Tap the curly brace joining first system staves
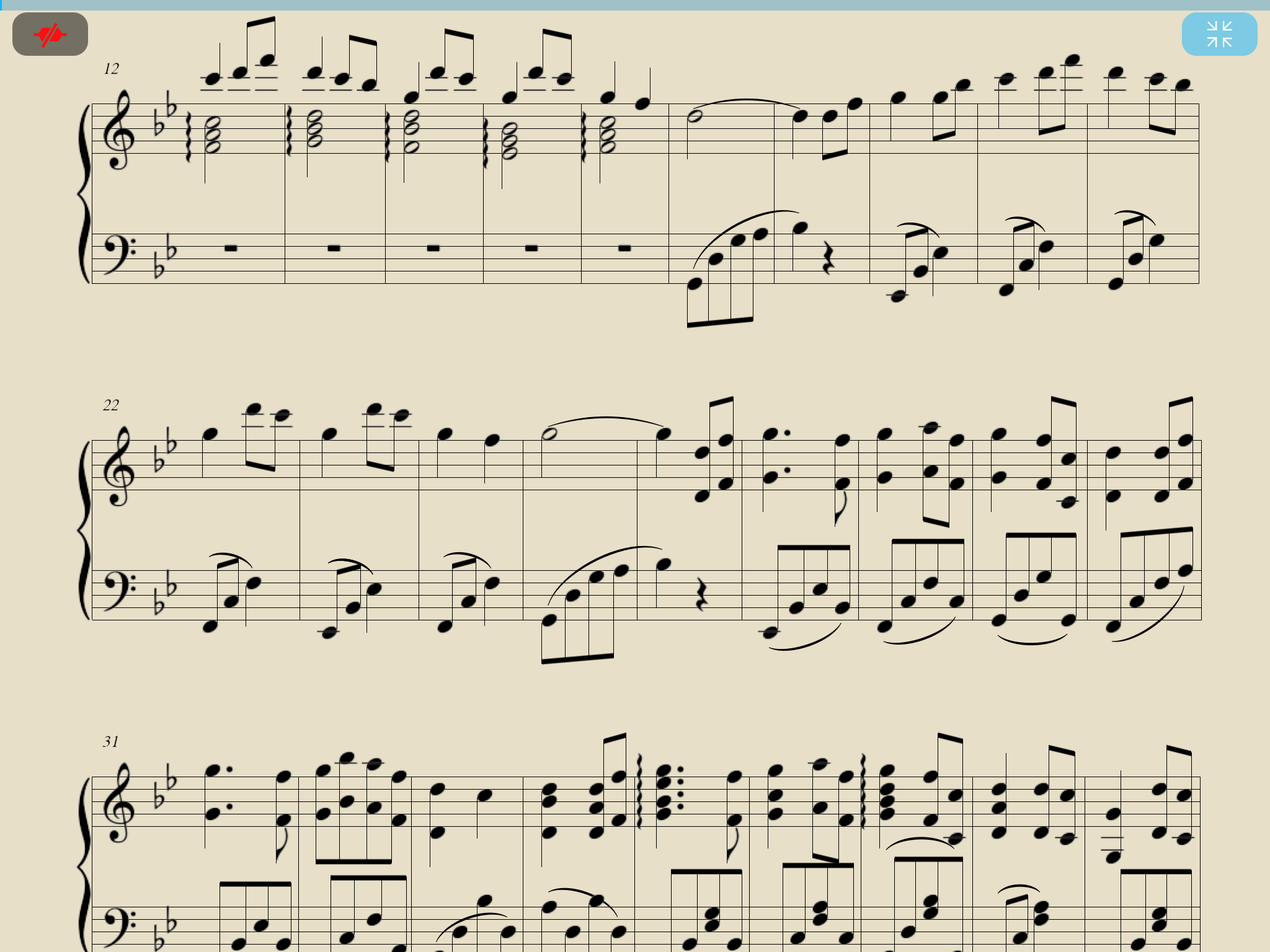 [x=84, y=193]
